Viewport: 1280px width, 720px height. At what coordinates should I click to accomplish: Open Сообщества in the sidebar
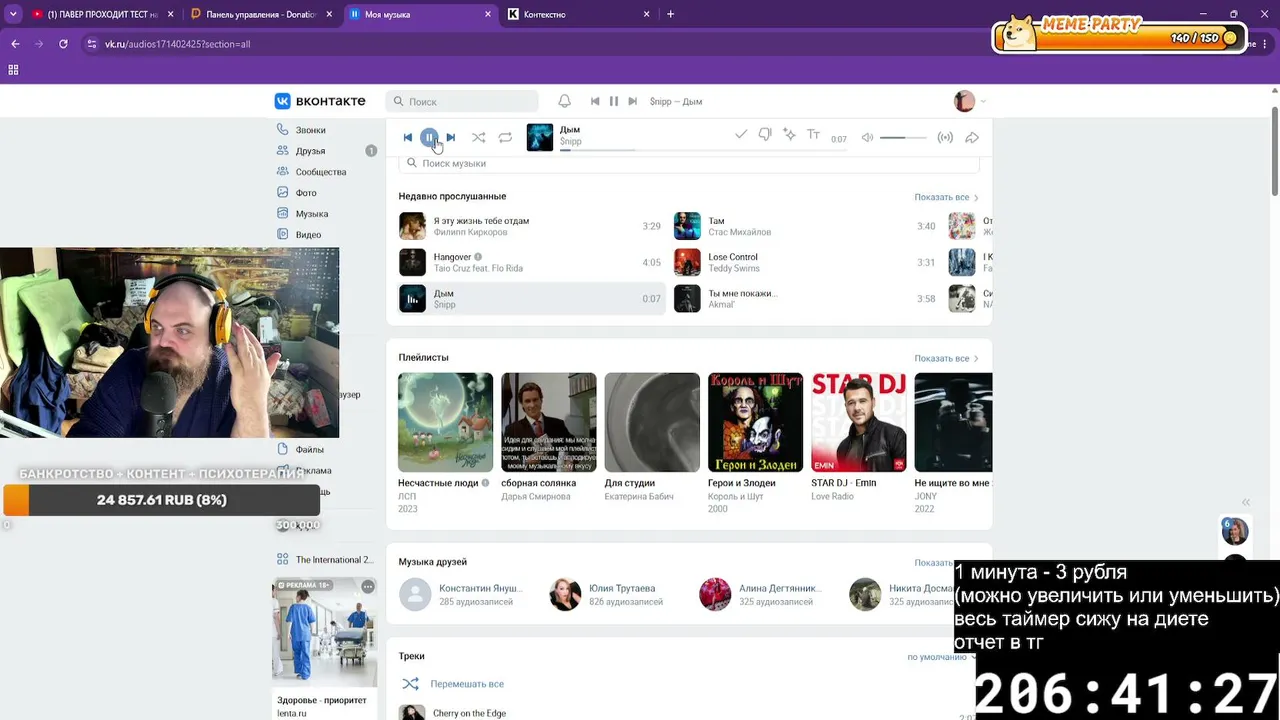click(x=320, y=172)
